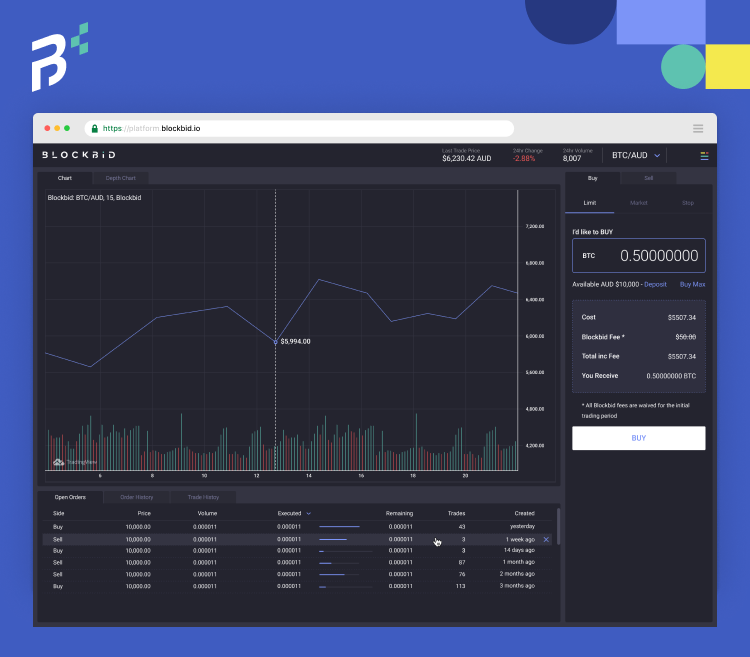
Task: Open the Open Orders tab
Action: click(70, 497)
